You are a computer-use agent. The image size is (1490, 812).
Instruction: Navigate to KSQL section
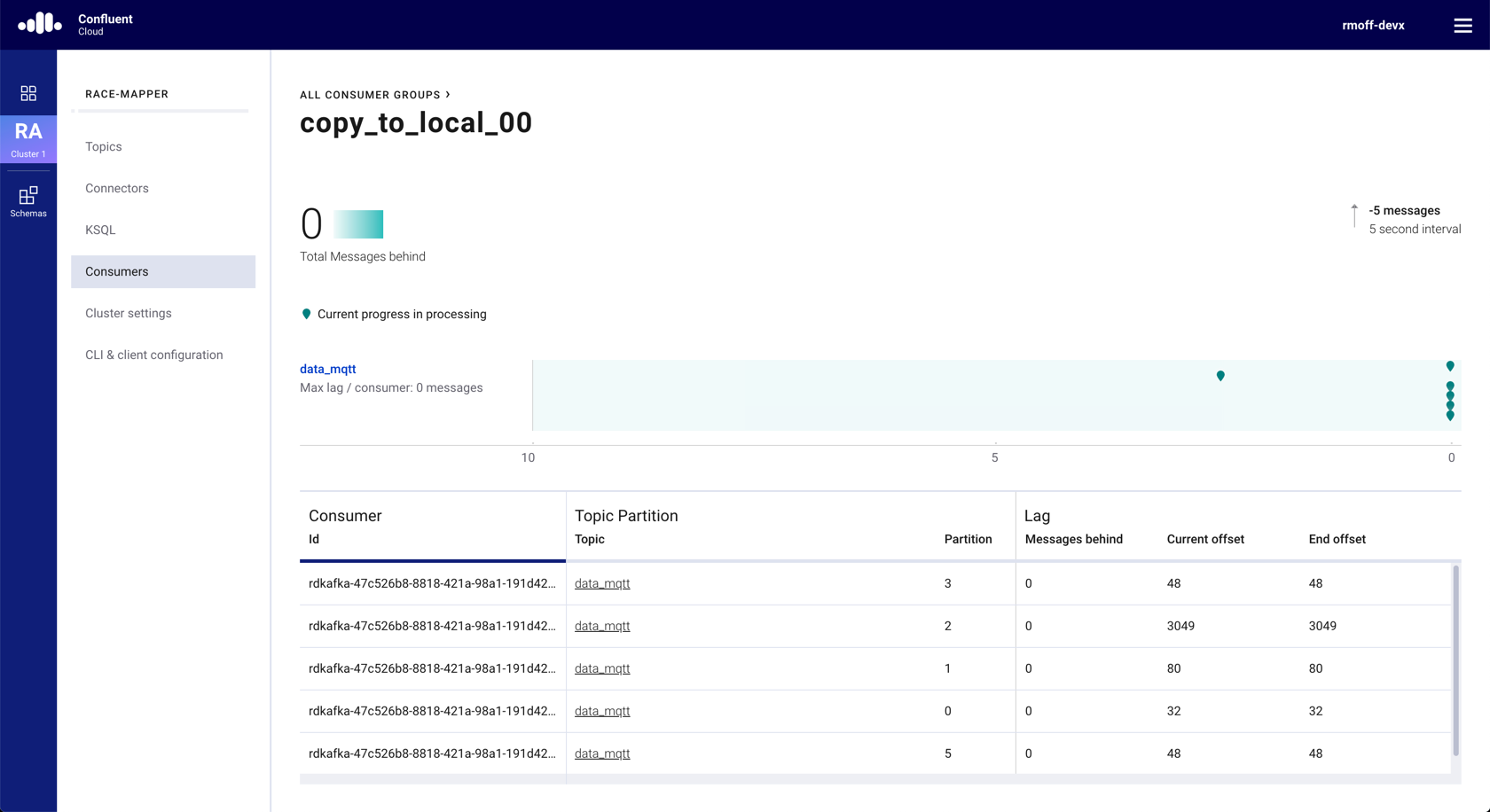[x=100, y=230]
